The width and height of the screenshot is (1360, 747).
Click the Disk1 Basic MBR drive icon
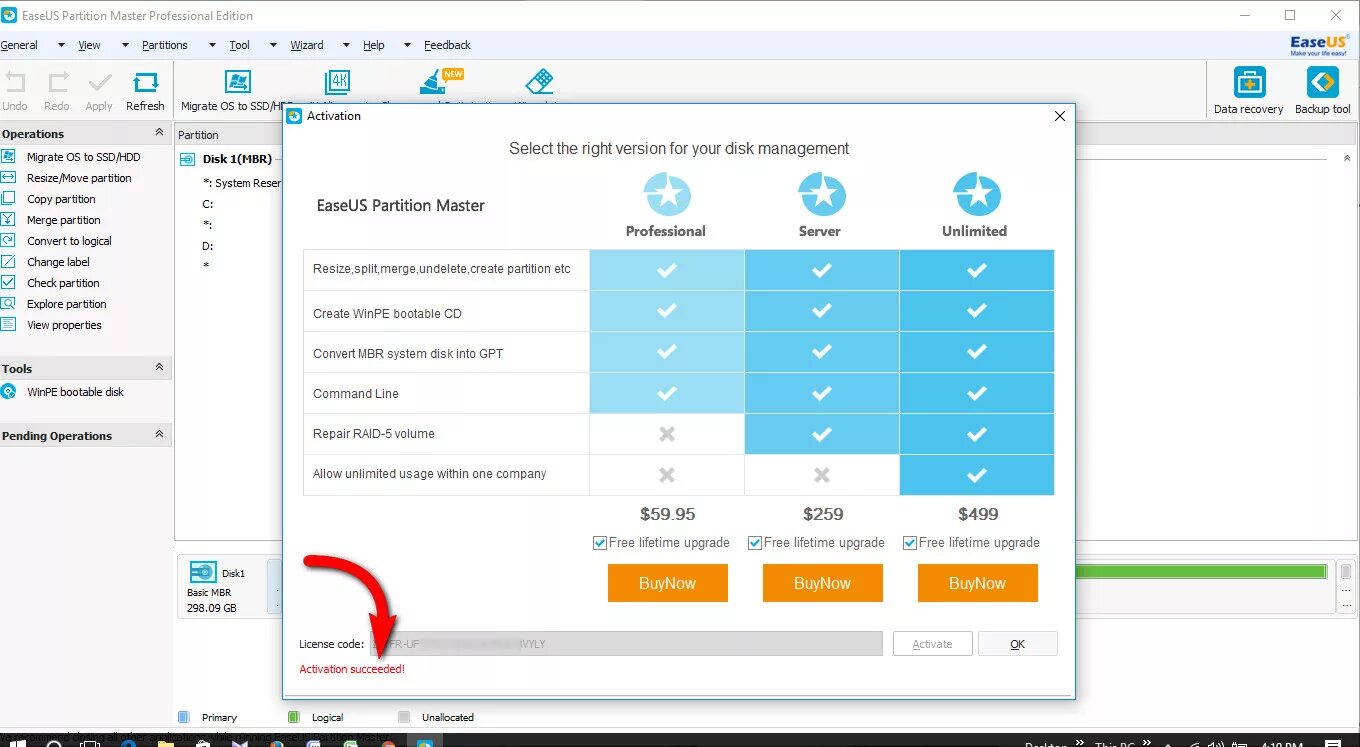(x=203, y=573)
